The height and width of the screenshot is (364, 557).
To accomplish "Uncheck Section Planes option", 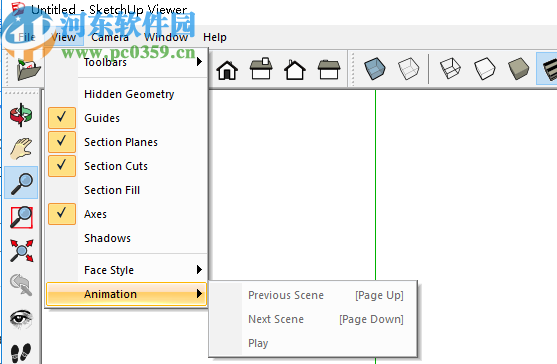I will point(126,142).
